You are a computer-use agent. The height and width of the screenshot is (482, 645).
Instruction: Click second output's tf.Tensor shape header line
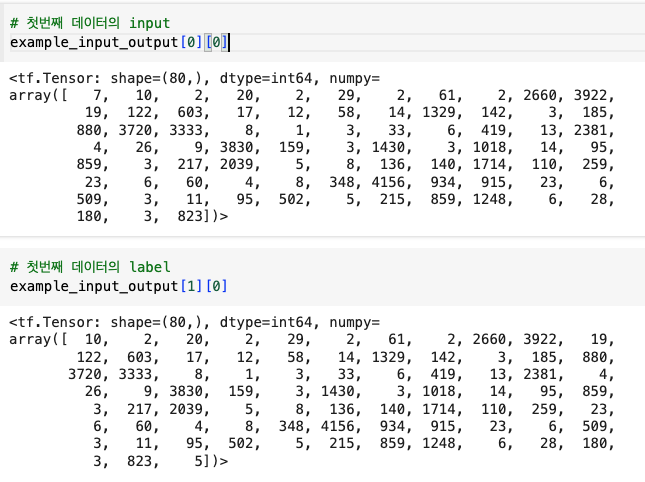[x=195, y=322]
